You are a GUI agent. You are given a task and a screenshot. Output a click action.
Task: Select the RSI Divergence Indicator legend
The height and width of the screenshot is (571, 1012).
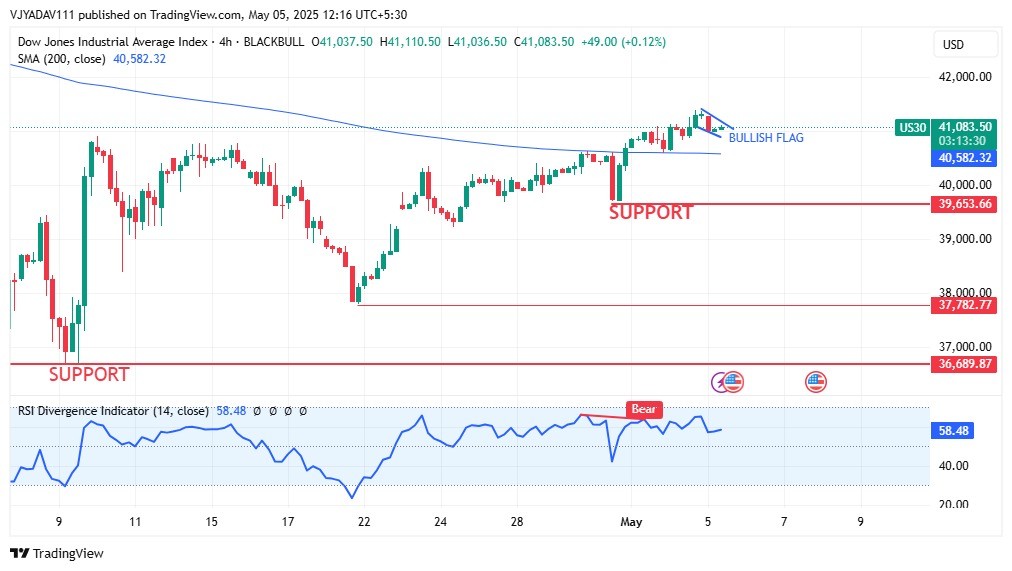click(113, 411)
